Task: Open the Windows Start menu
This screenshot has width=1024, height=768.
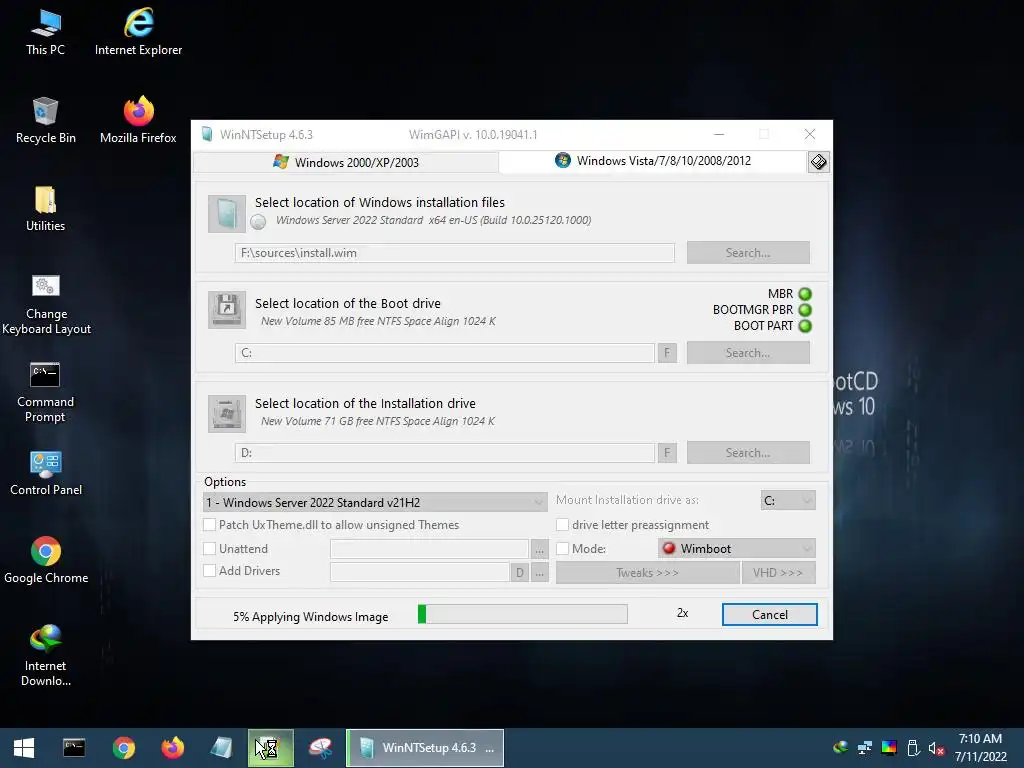Action: (24, 748)
